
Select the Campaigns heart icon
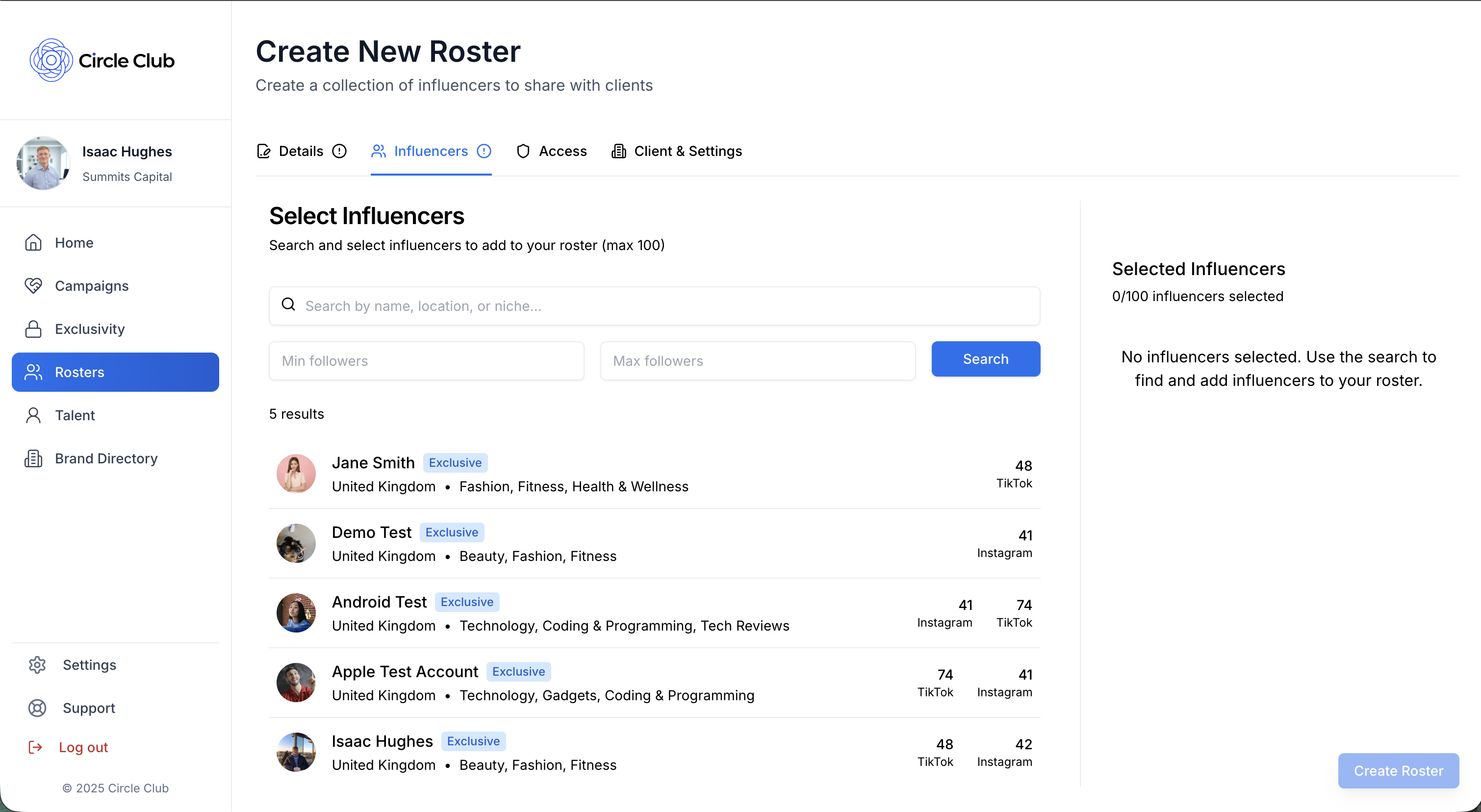[33, 285]
